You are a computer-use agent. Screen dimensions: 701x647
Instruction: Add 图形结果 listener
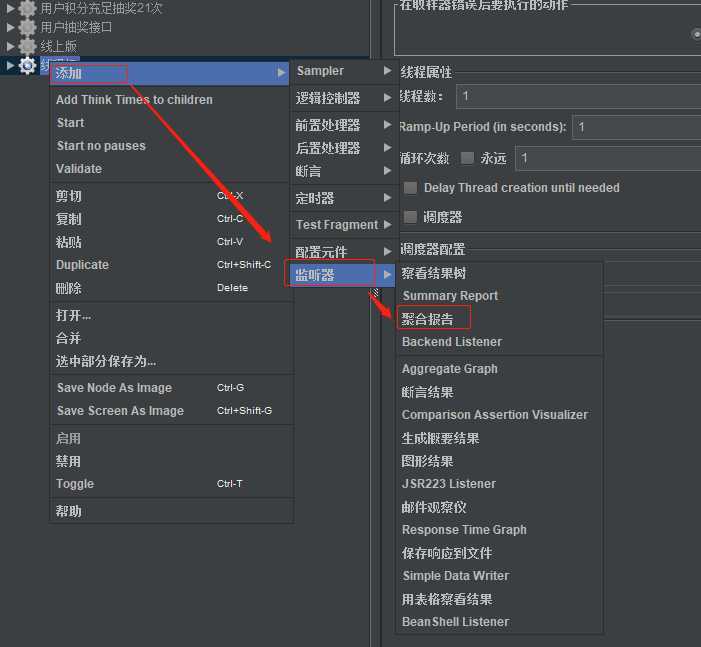click(499, 461)
